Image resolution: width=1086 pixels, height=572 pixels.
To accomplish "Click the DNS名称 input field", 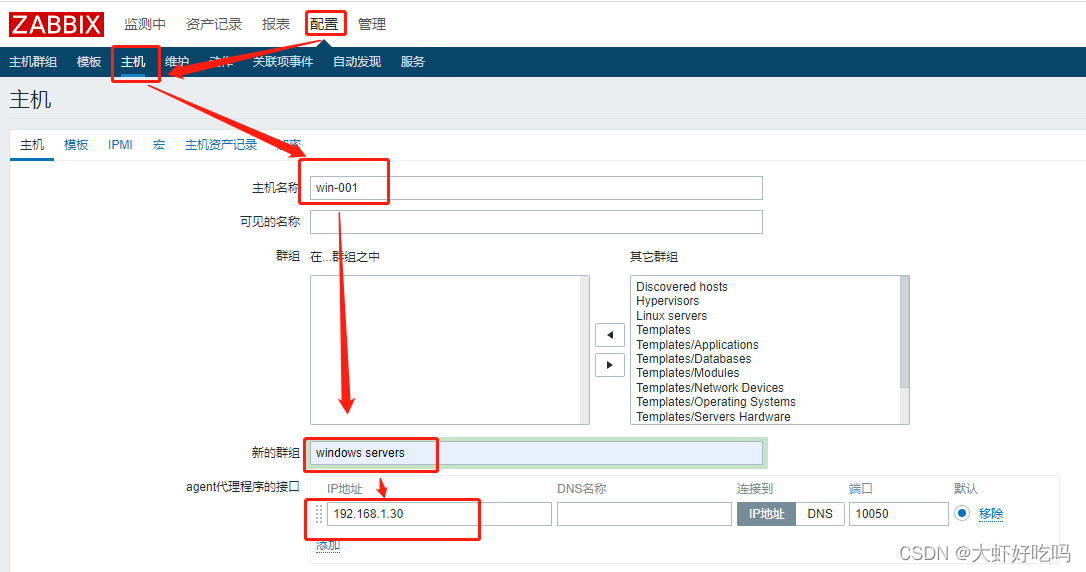I will (644, 514).
